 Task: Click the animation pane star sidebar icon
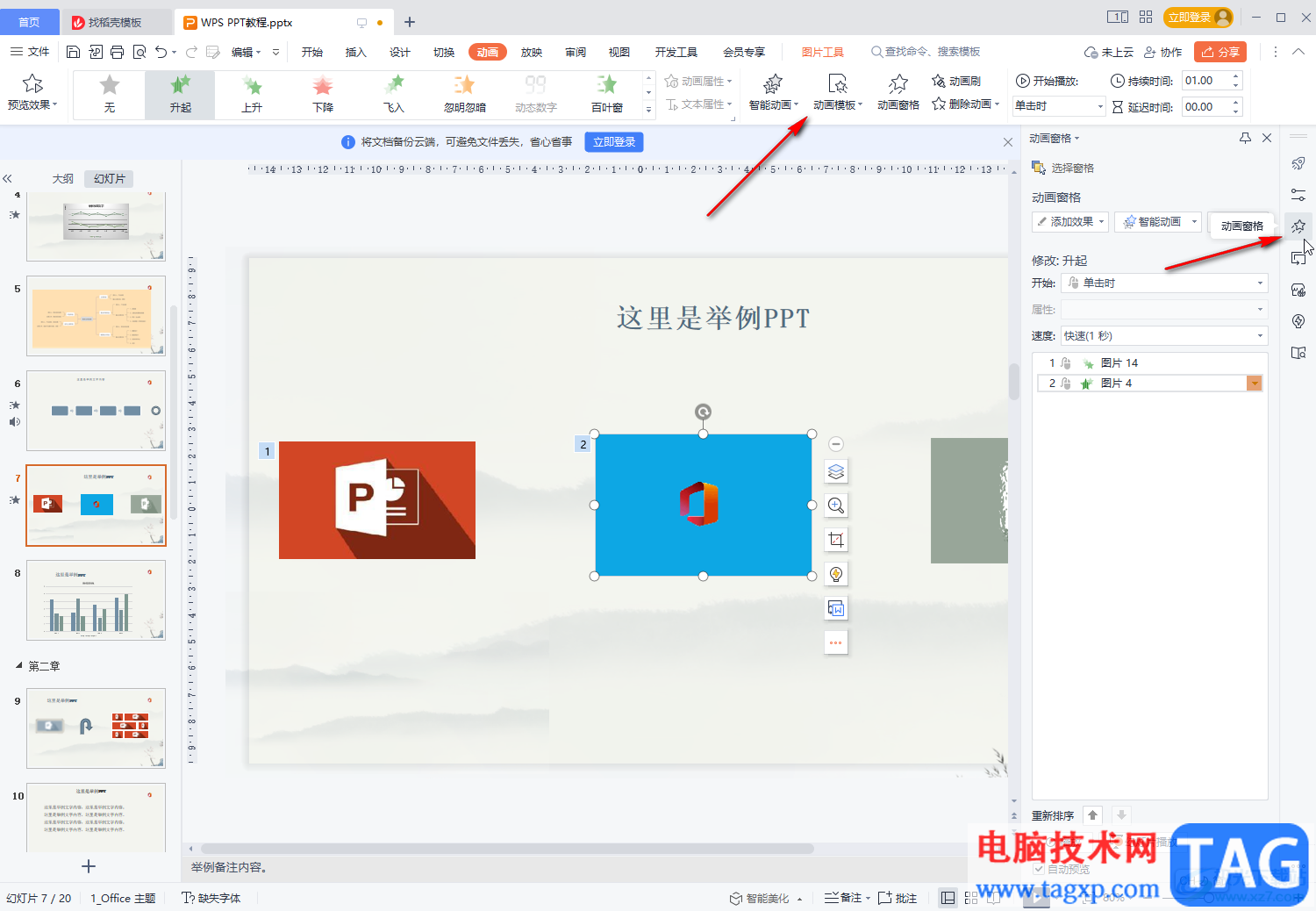(x=1298, y=226)
